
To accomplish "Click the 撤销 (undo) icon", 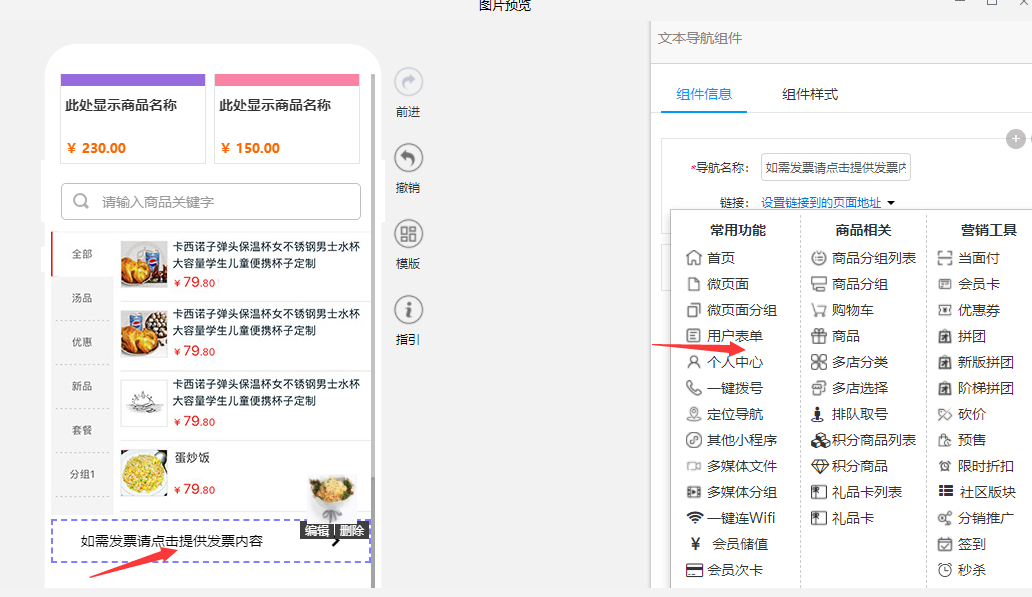I will (x=408, y=158).
